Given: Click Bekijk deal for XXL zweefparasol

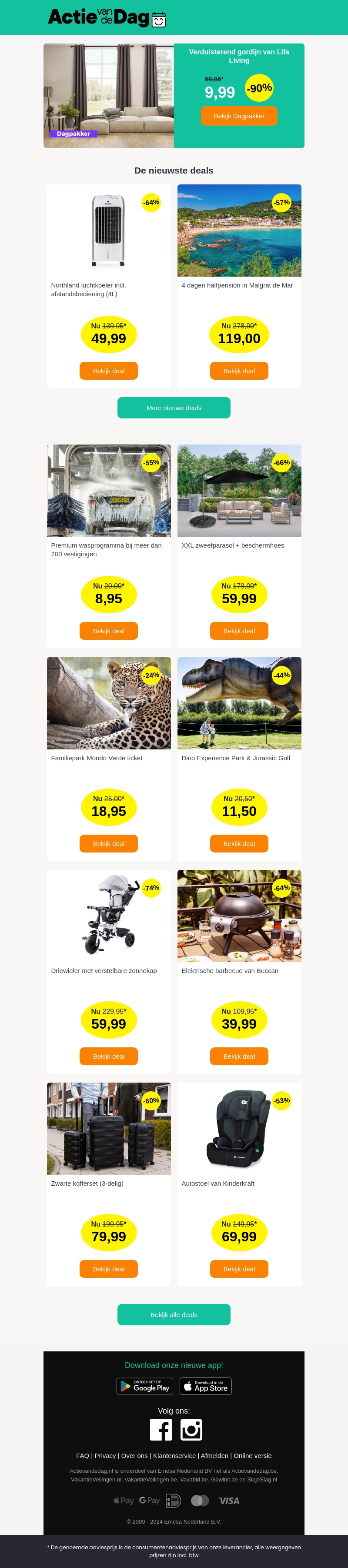Looking at the screenshot, I should (239, 631).
